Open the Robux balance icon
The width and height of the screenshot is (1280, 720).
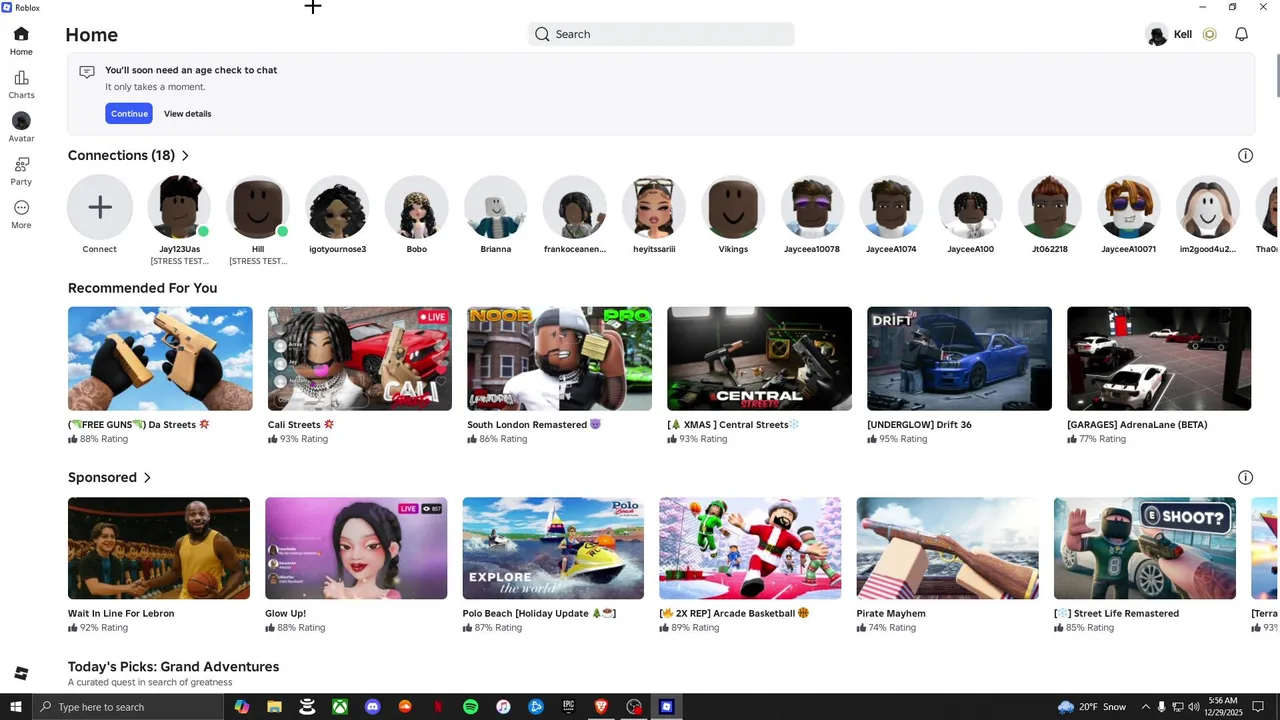point(1209,34)
